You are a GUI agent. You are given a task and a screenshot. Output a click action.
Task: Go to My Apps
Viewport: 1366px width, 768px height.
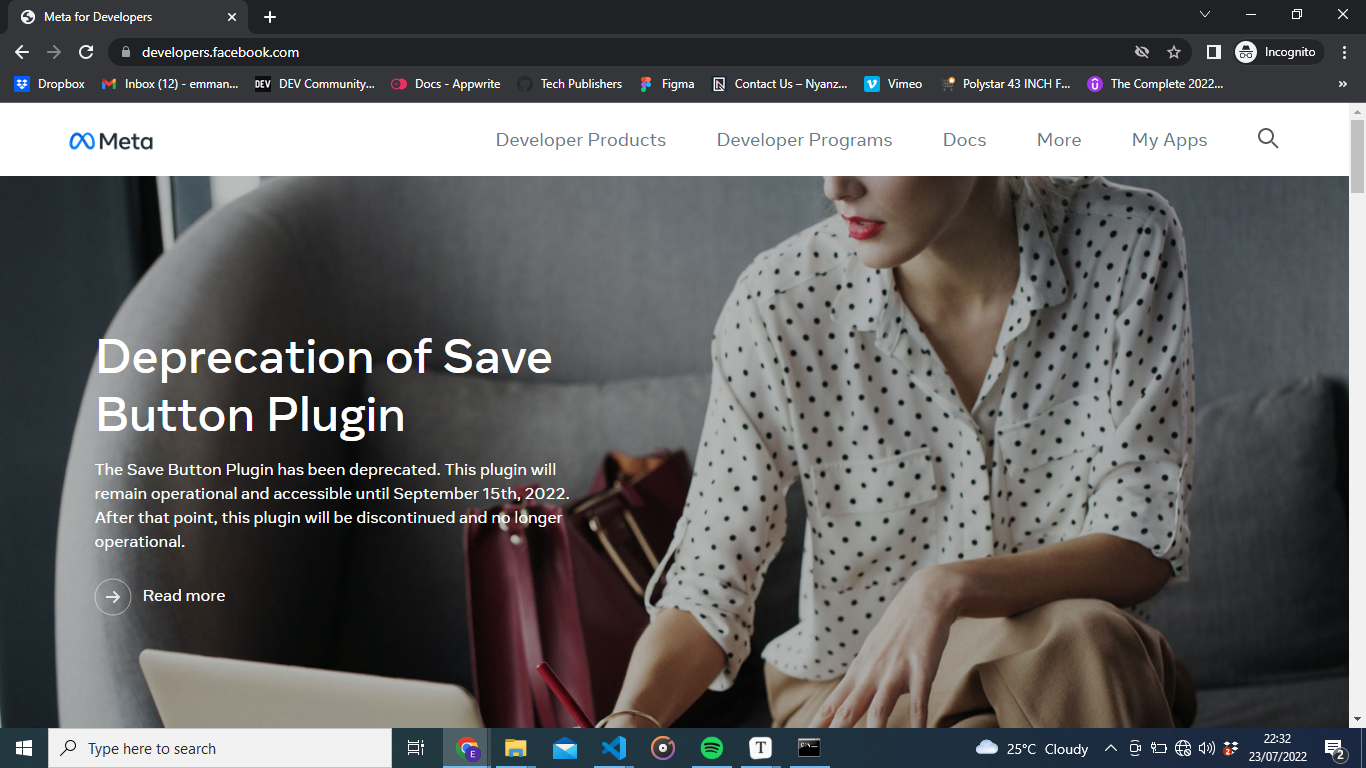pos(1169,140)
